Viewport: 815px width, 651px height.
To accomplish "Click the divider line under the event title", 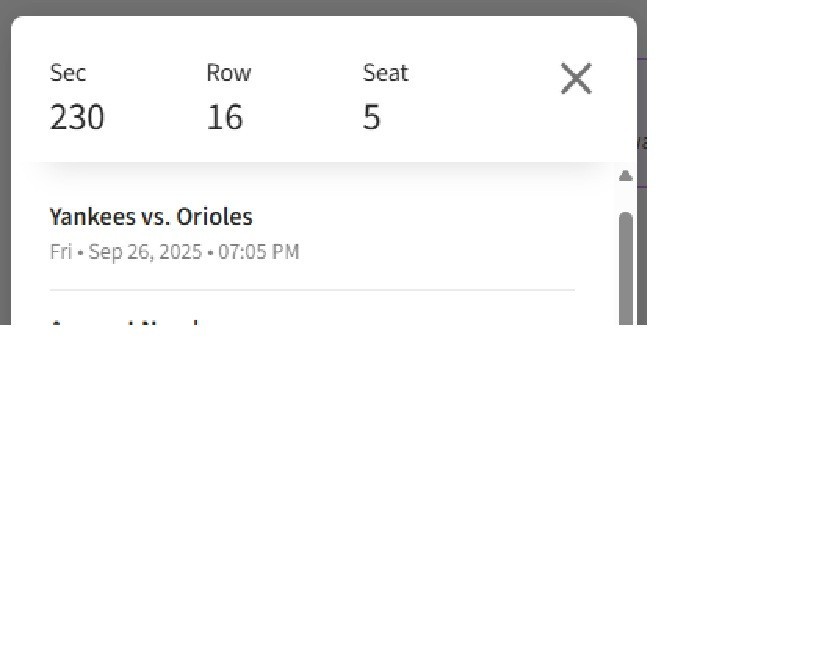I will [312, 288].
